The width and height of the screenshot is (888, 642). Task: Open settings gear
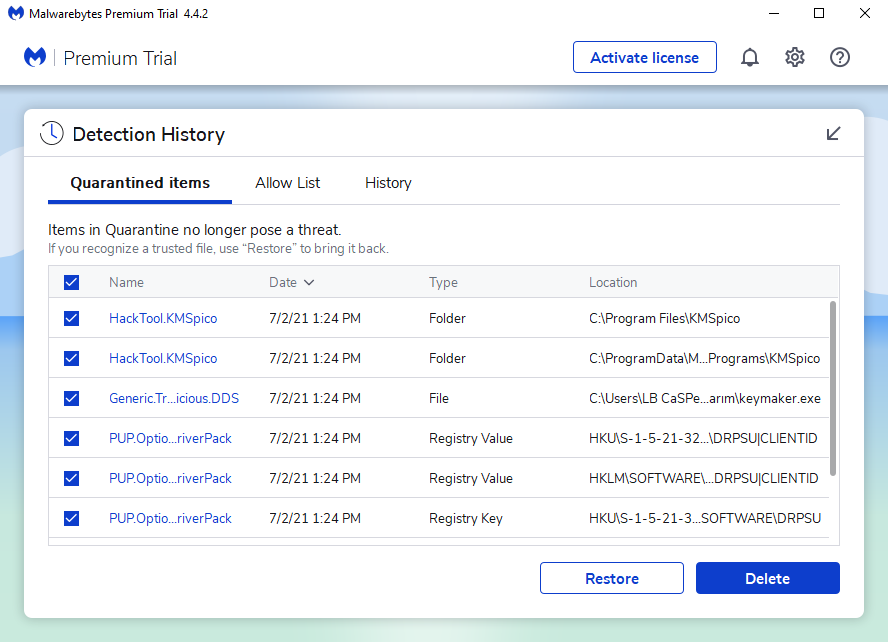click(x=795, y=57)
